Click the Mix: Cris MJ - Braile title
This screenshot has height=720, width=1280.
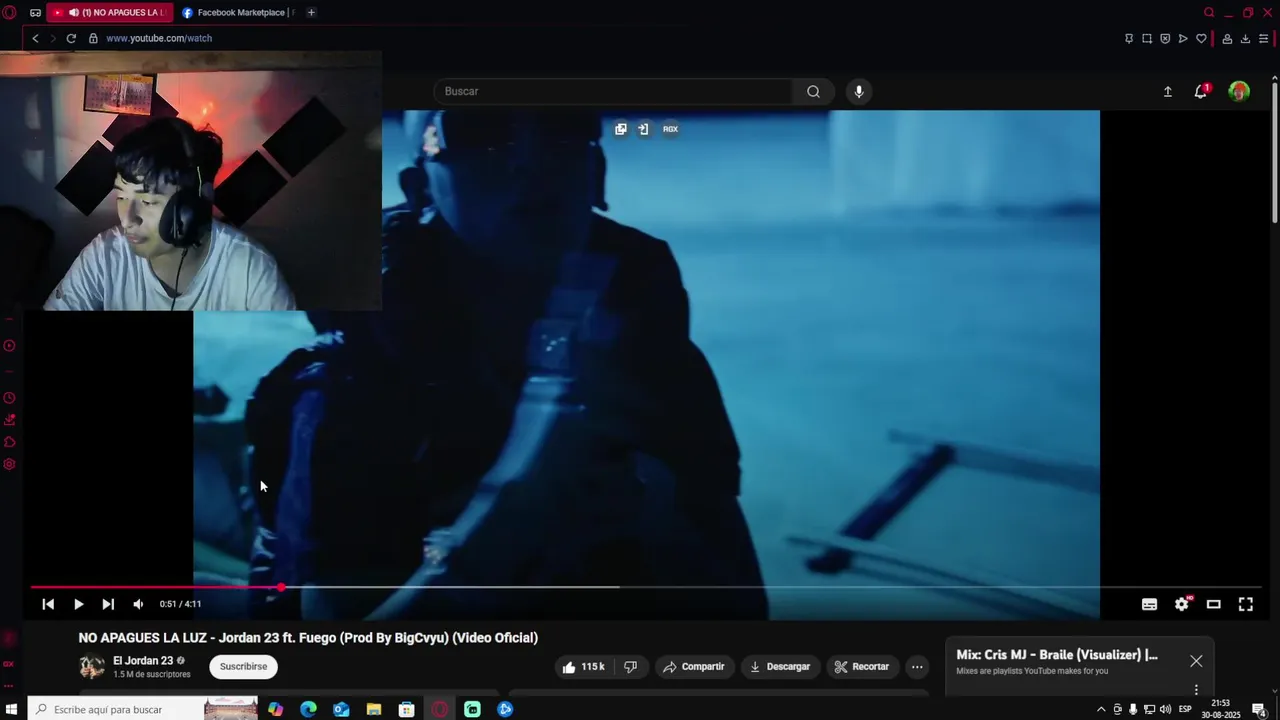click(1057, 655)
